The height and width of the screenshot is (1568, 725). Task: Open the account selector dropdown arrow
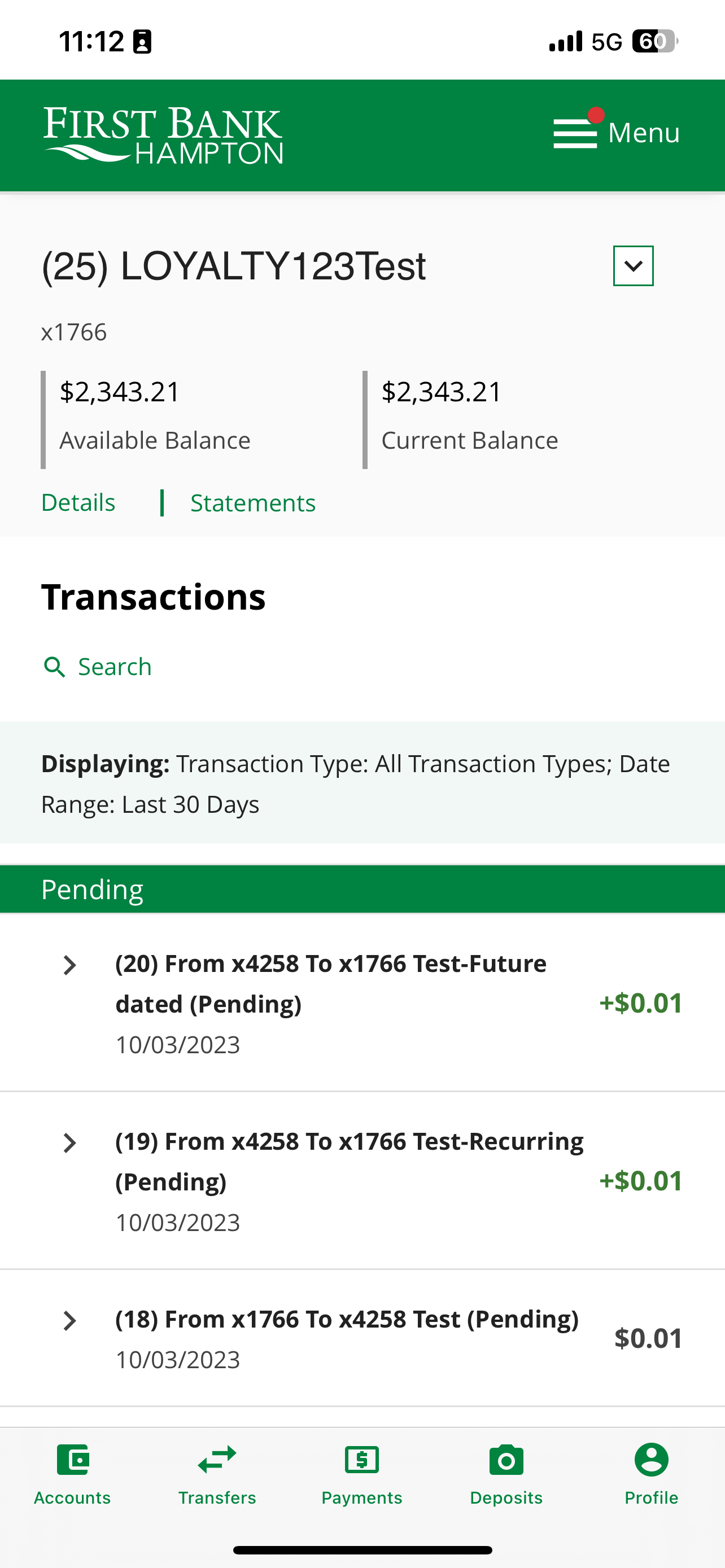pos(633,266)
